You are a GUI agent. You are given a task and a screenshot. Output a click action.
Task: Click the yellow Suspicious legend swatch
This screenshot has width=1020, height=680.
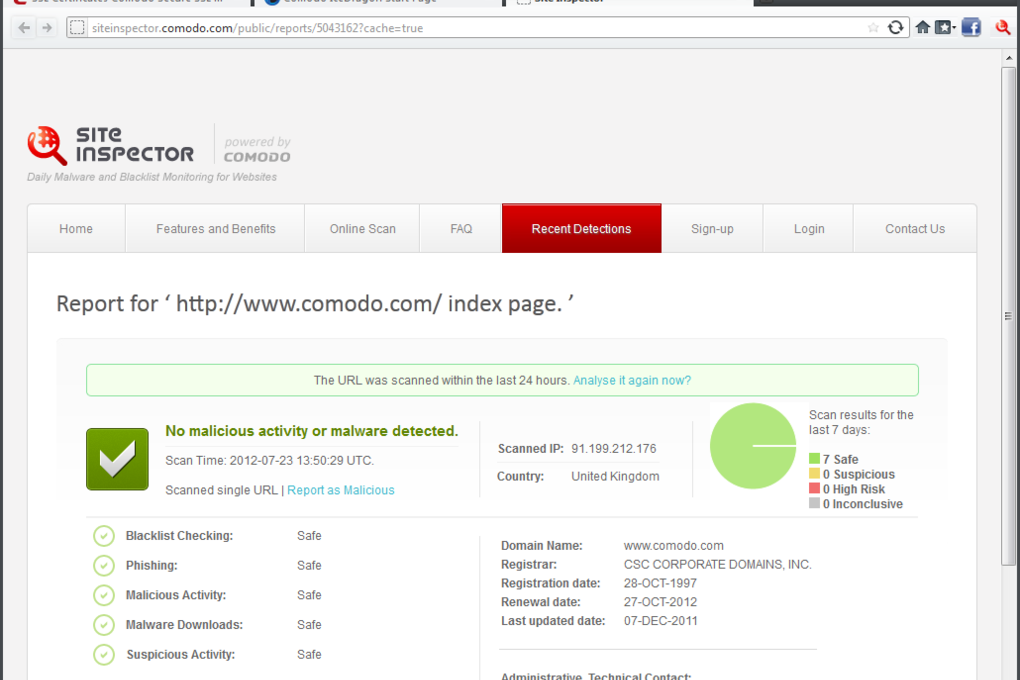click(814, 474)
